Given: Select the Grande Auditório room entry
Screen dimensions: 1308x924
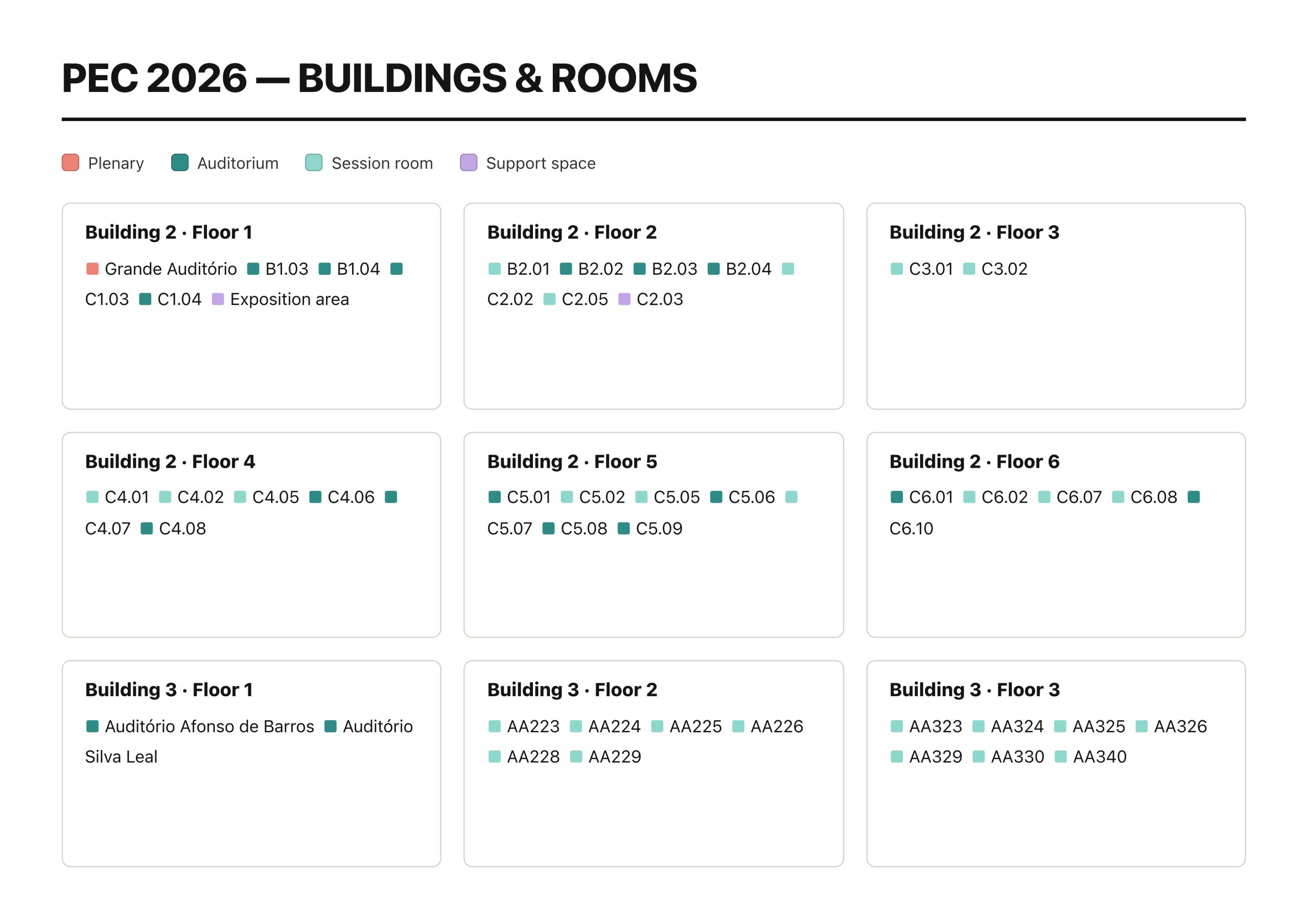Looking at the screenshot, I should point(161,269).
